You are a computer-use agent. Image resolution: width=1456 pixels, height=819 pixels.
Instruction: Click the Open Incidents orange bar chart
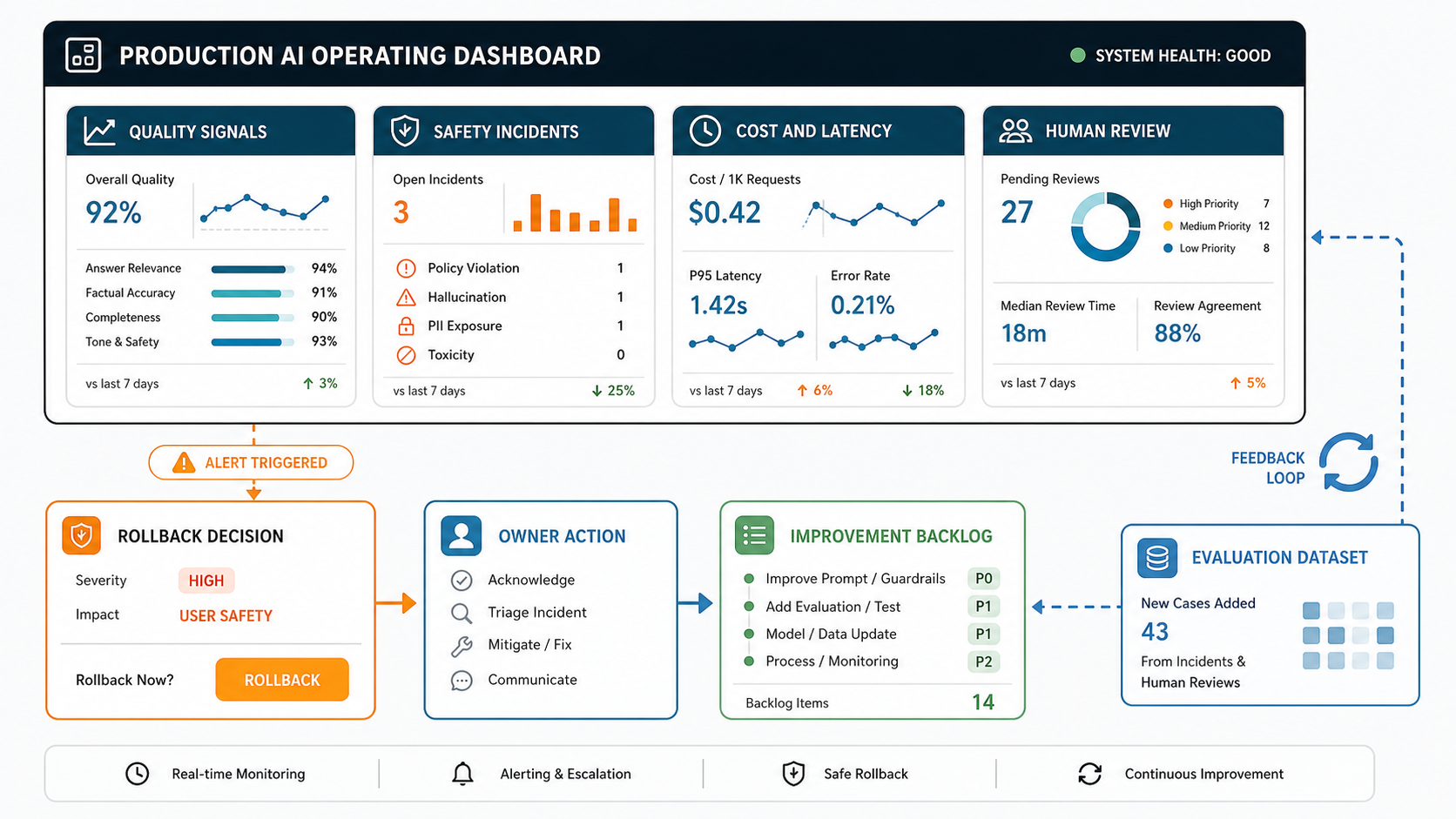click(x=575, y=213)
